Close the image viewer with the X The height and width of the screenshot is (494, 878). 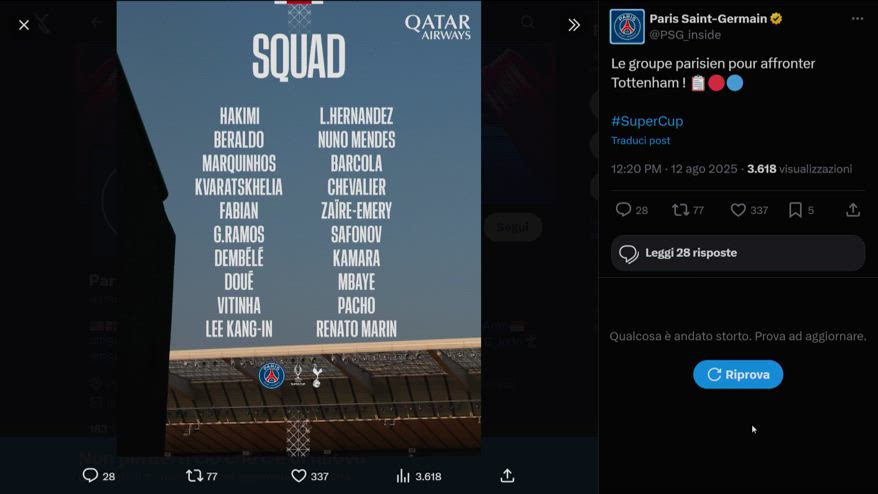24,25
